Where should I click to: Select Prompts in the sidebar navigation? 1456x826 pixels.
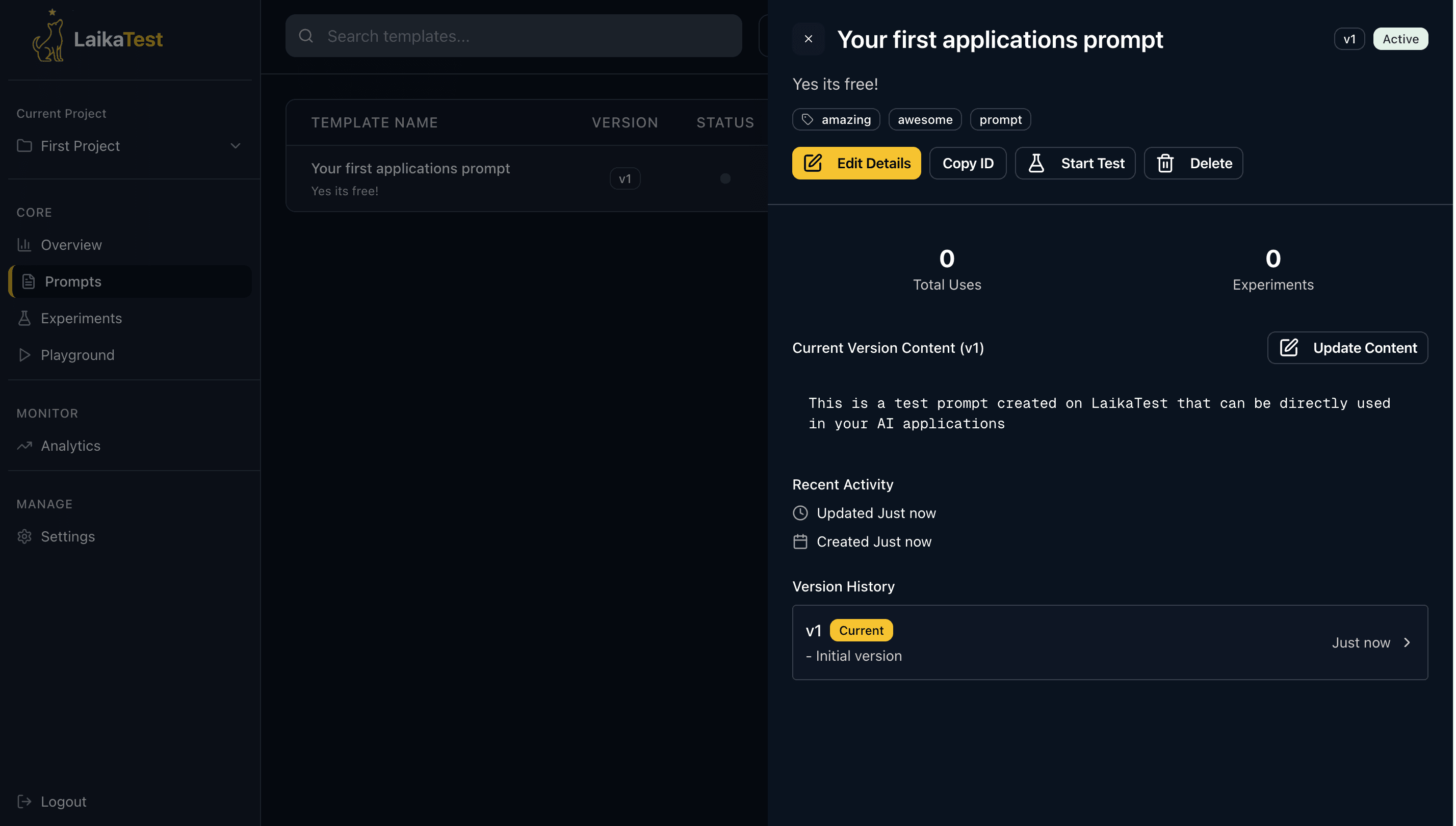[x=73, y=281]
